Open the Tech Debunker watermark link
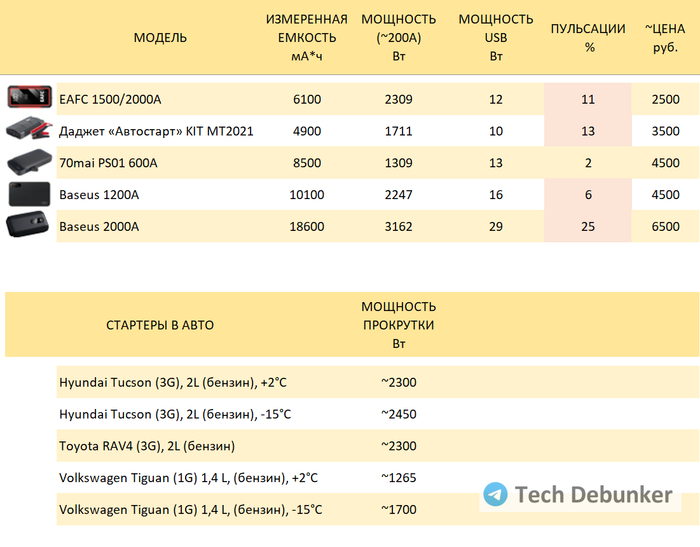This screenshot has width=700, height=547. coord(592,494)
